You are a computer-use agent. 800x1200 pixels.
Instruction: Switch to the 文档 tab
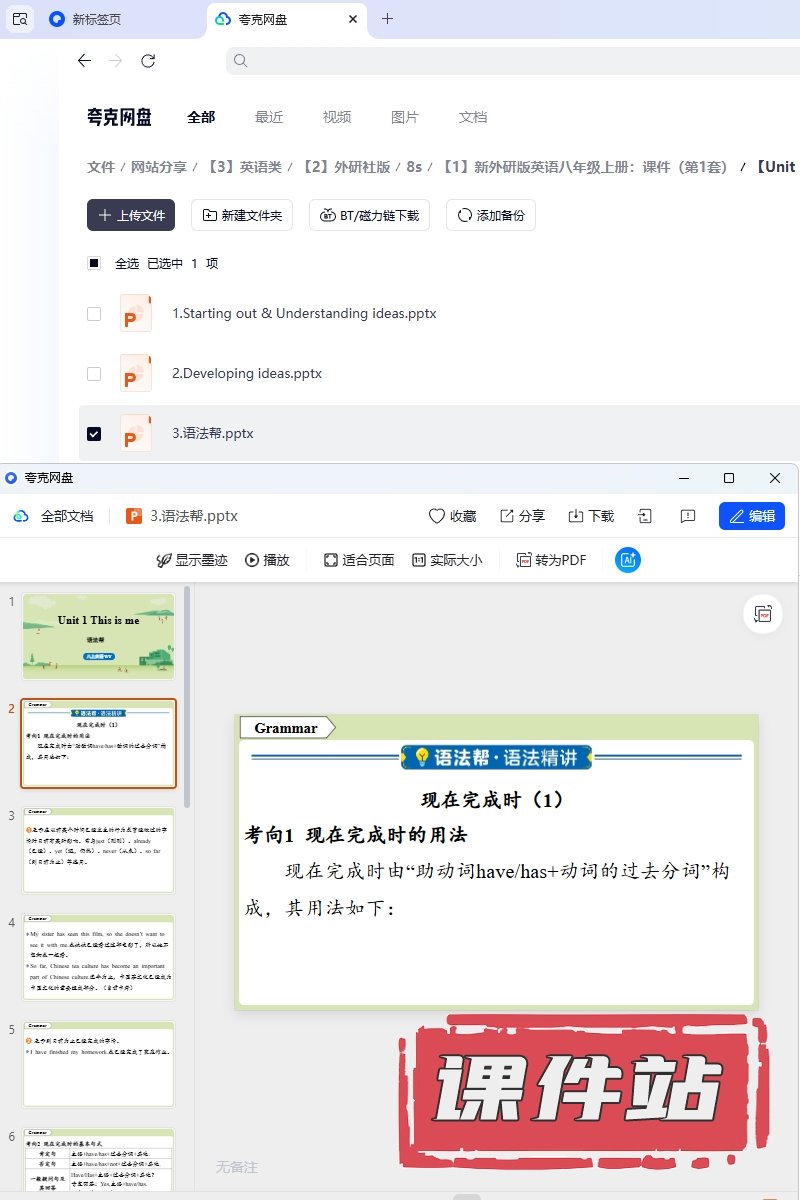point(473,117)
